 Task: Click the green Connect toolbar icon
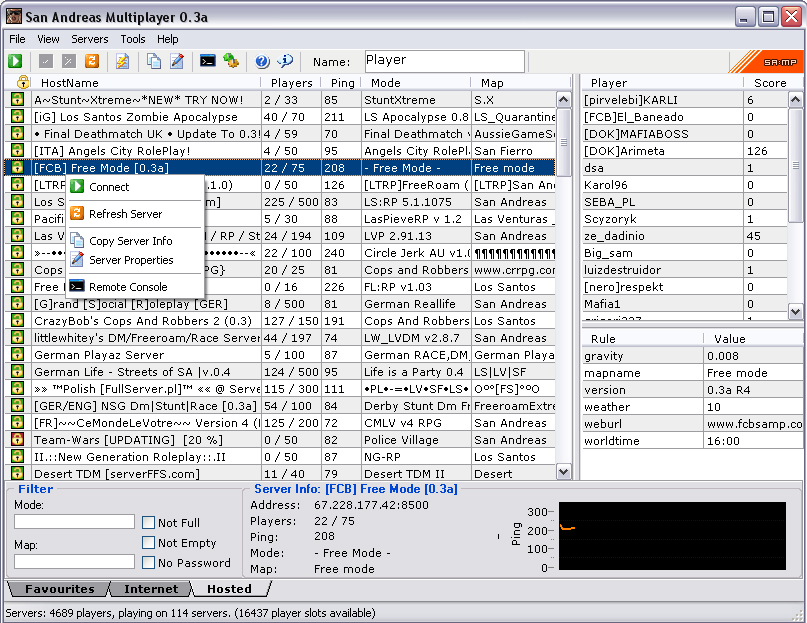click(16, 61)
